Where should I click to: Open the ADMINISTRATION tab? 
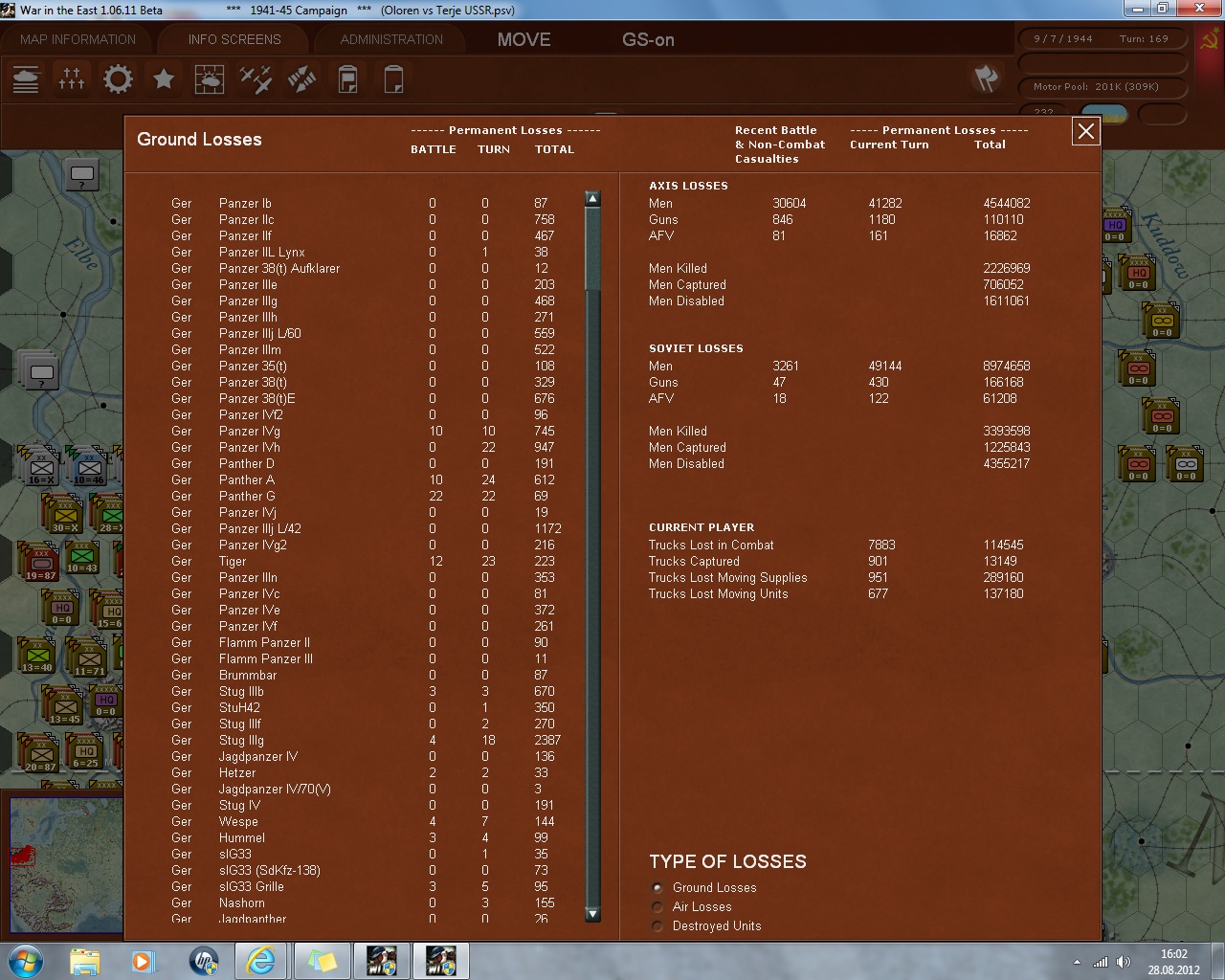click(x=391, y=39)
